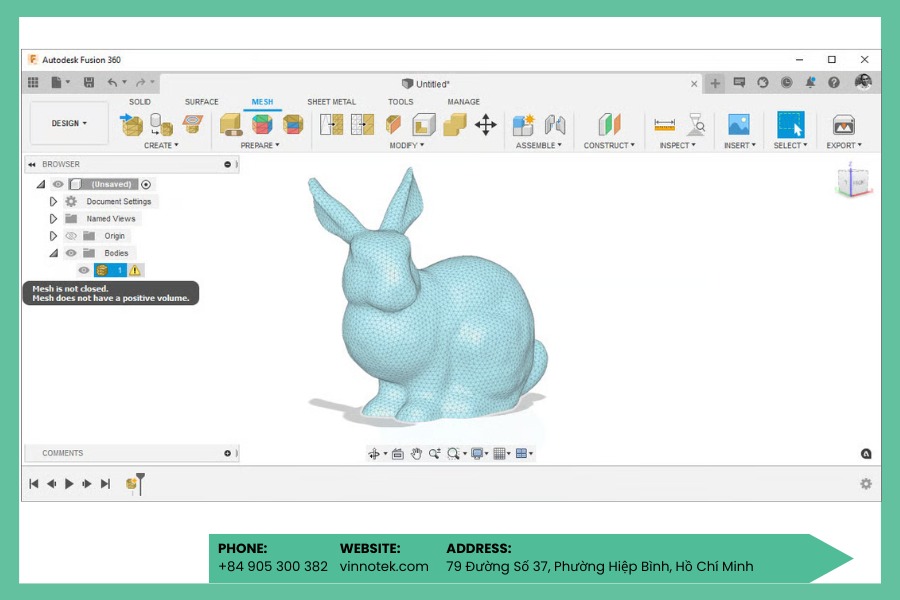Click the second Modify remesh tool icon

pos(362,125)
